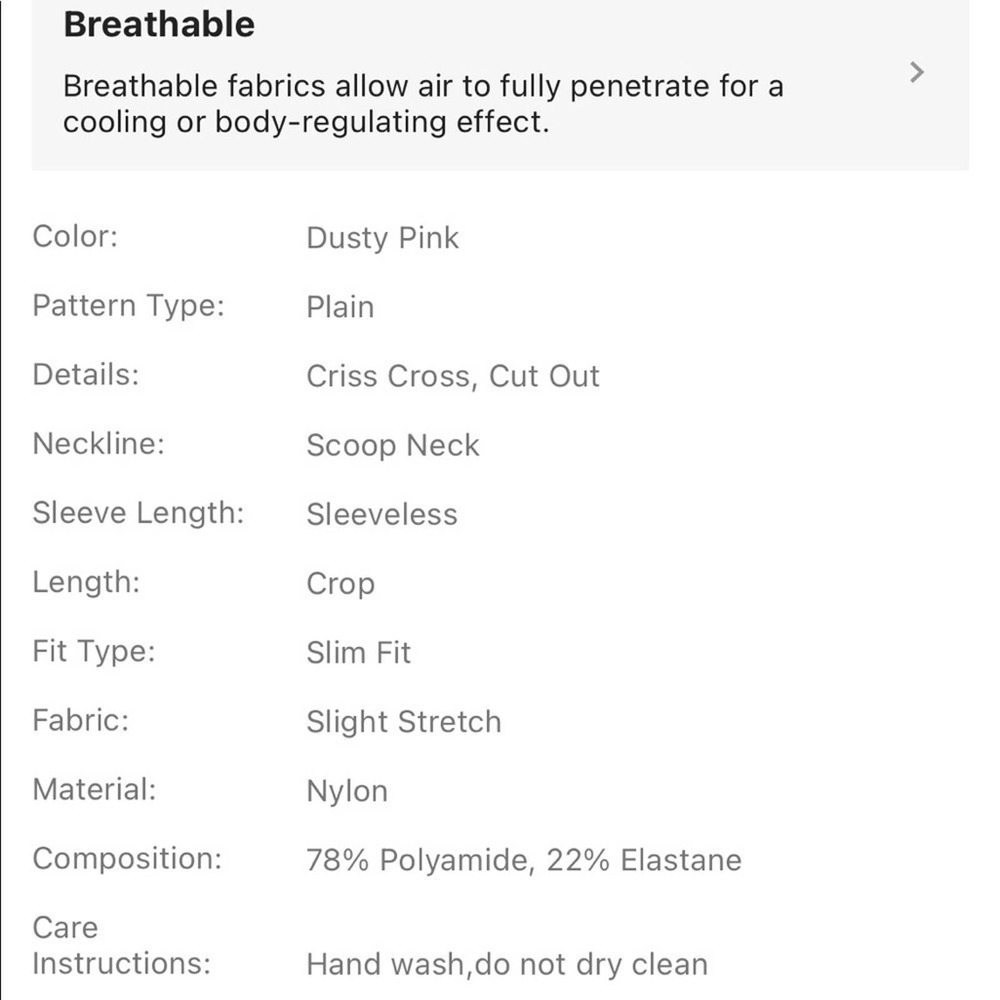
Task: Tap the Nylon material value
Action: (346, 791)
